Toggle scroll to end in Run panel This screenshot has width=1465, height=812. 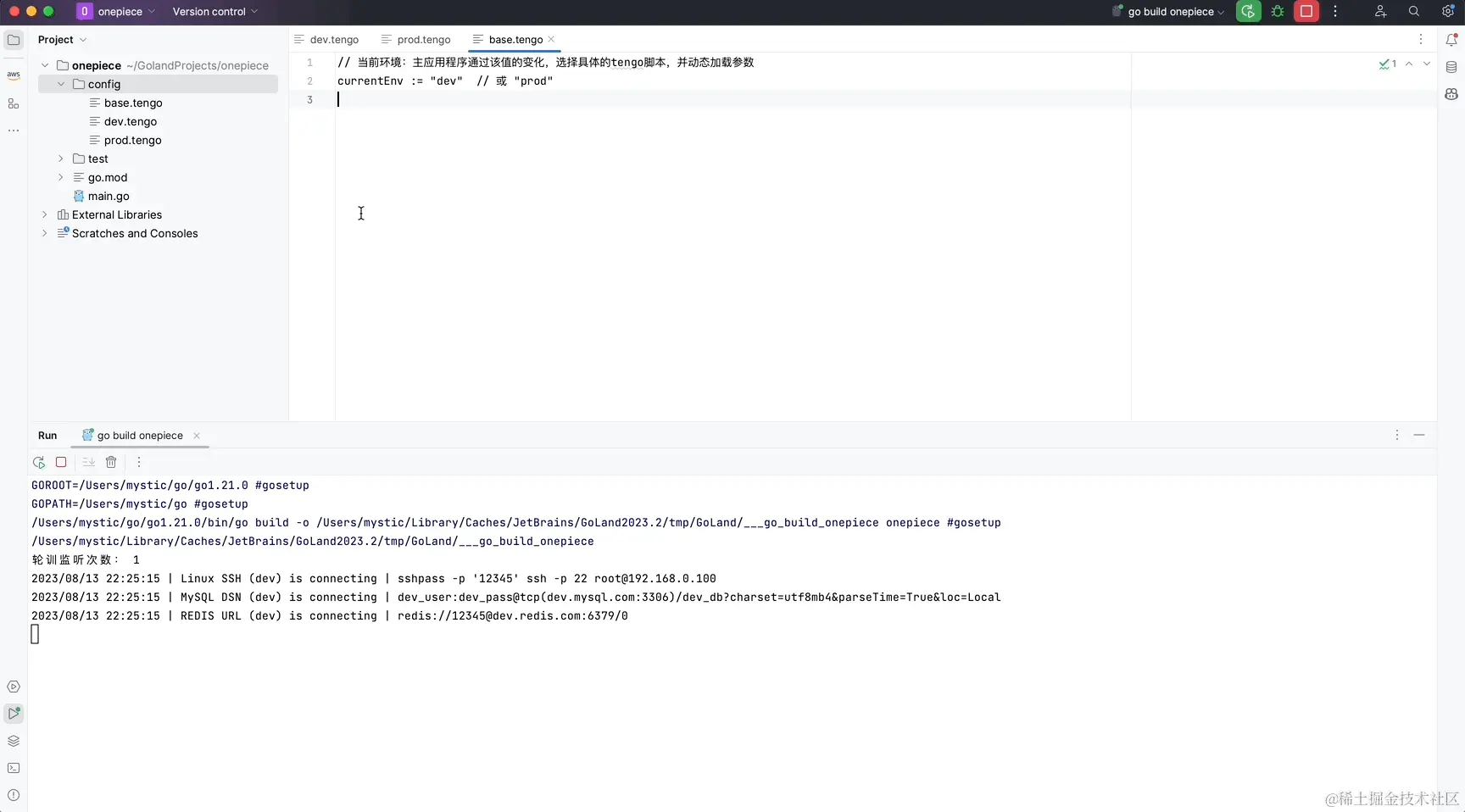[88, 462]
